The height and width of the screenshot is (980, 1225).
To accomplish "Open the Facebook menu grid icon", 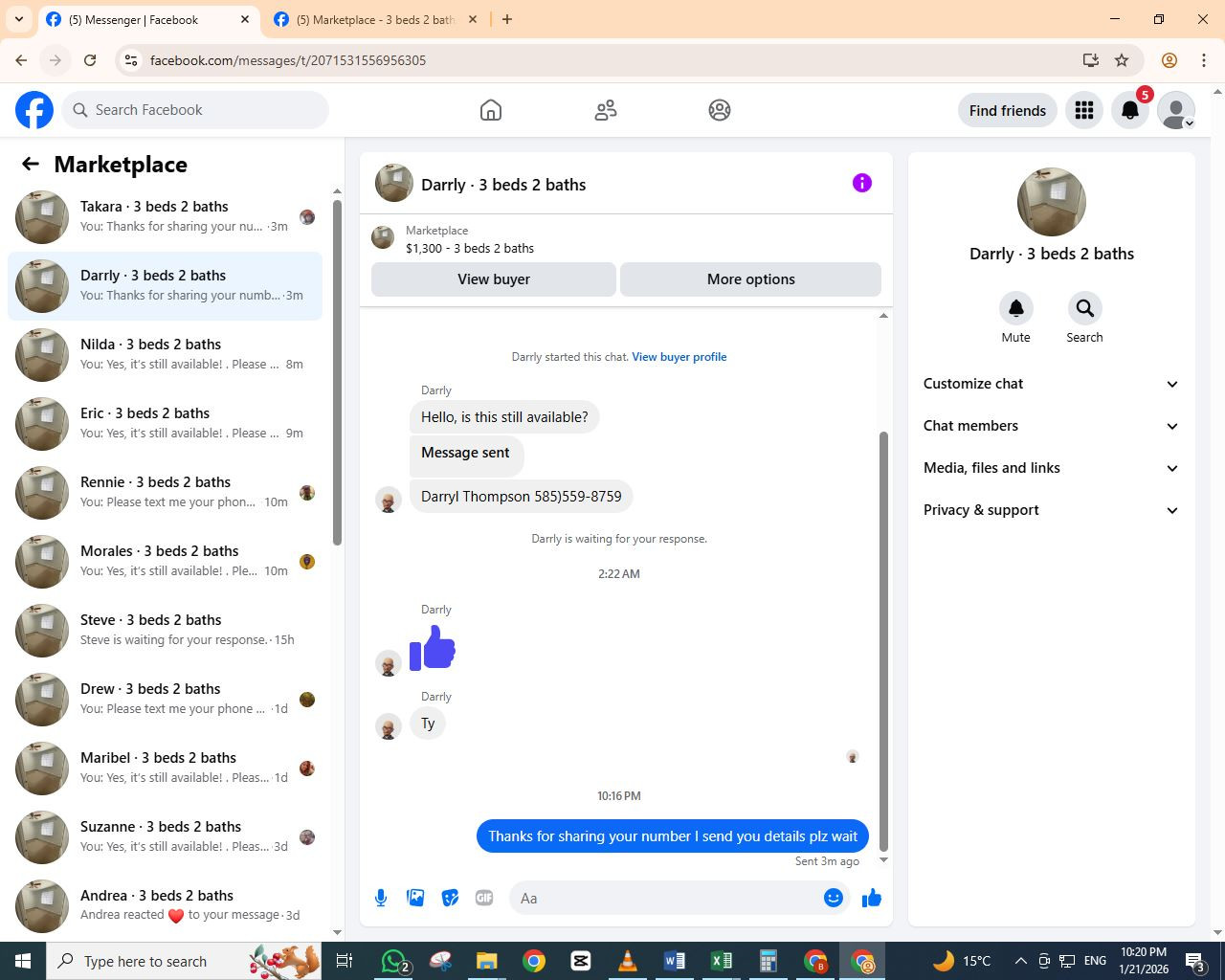I will point(1084,110).
